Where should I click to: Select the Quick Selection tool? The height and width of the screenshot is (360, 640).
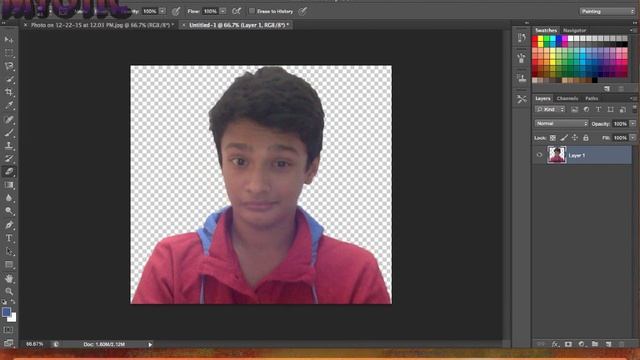[x=9, y=79]
